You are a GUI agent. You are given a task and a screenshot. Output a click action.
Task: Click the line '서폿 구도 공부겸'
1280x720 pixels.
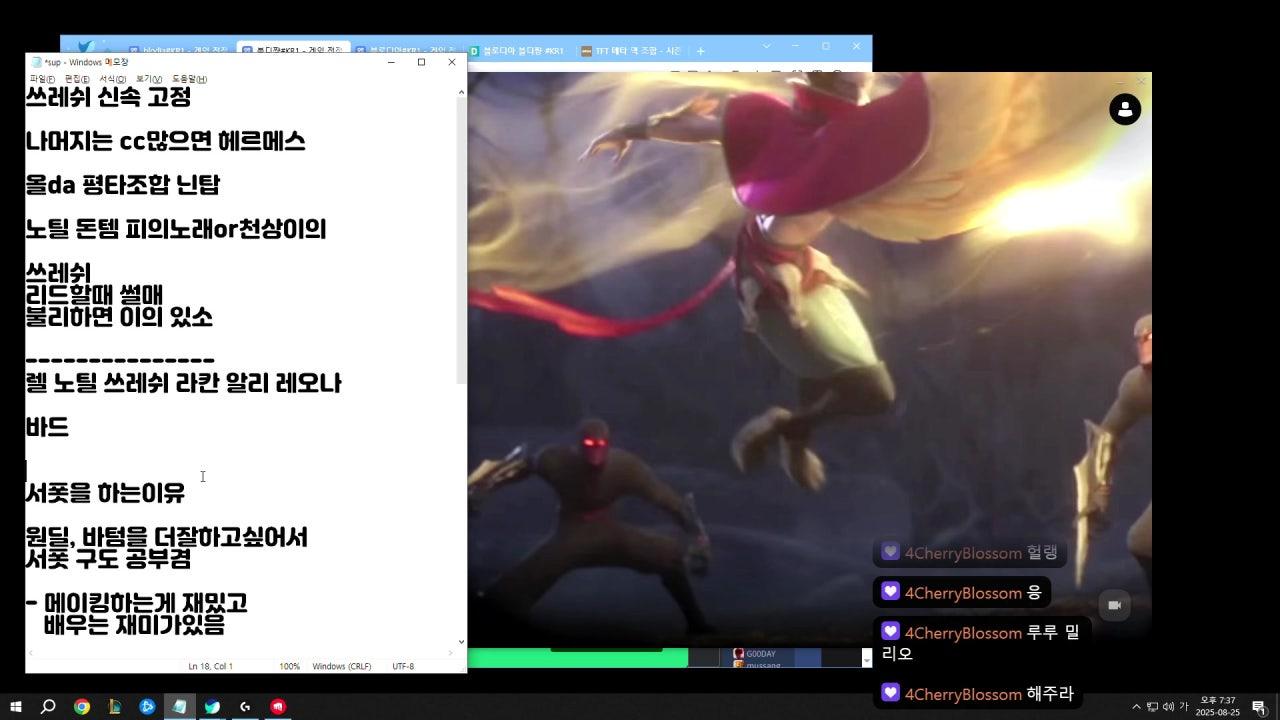tap(108, 559)
